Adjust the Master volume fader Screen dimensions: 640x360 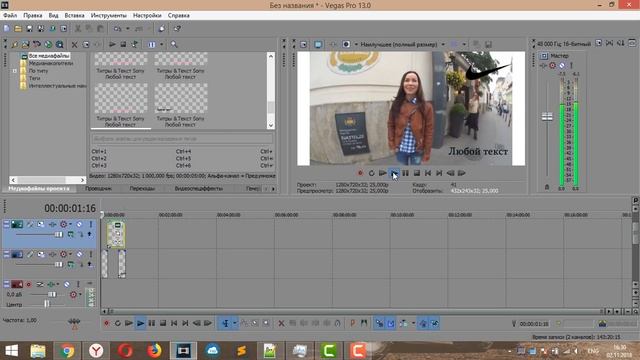tap(547, 117)
